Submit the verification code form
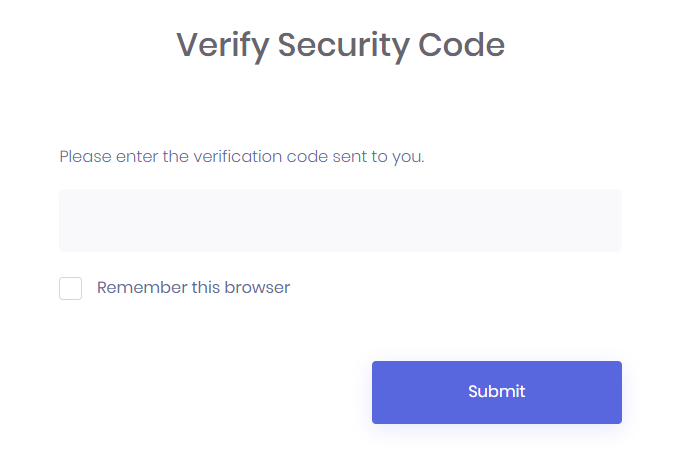The image size is (700, 451). click(496, 392)
